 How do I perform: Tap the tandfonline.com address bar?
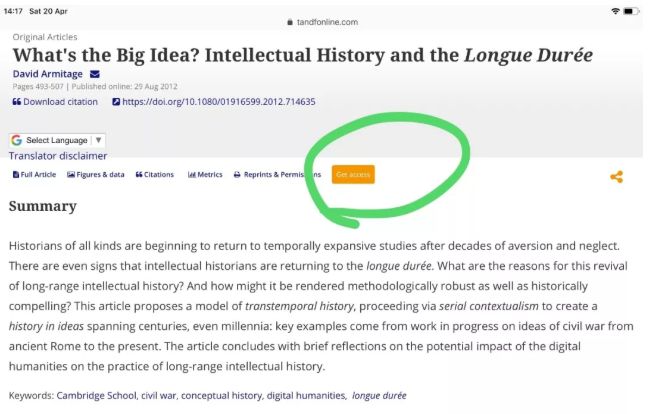click(323, 22)
